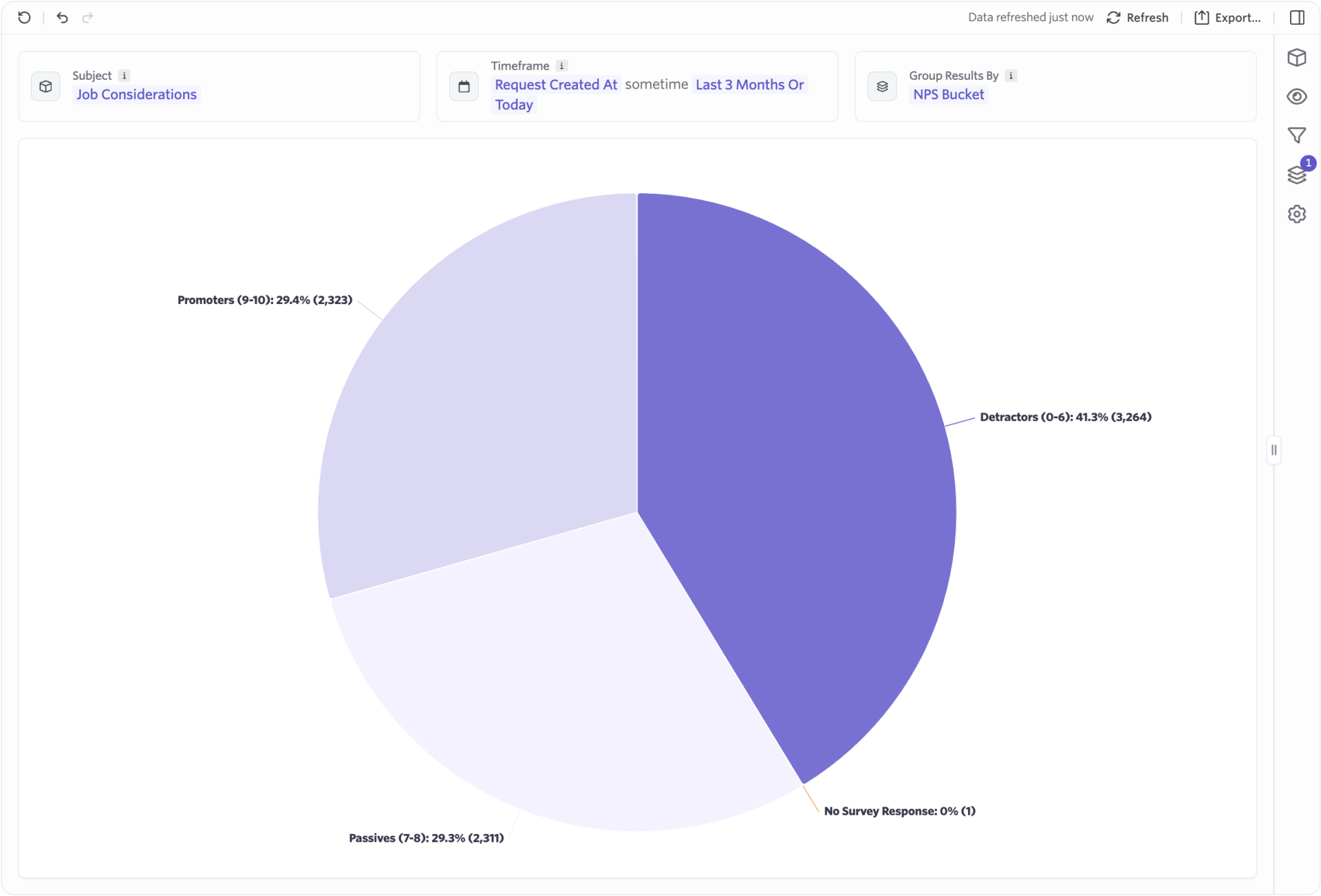Click the Subject cube icon button
Viewport: 1321px width, 896px height.
(x=45, y=87)
